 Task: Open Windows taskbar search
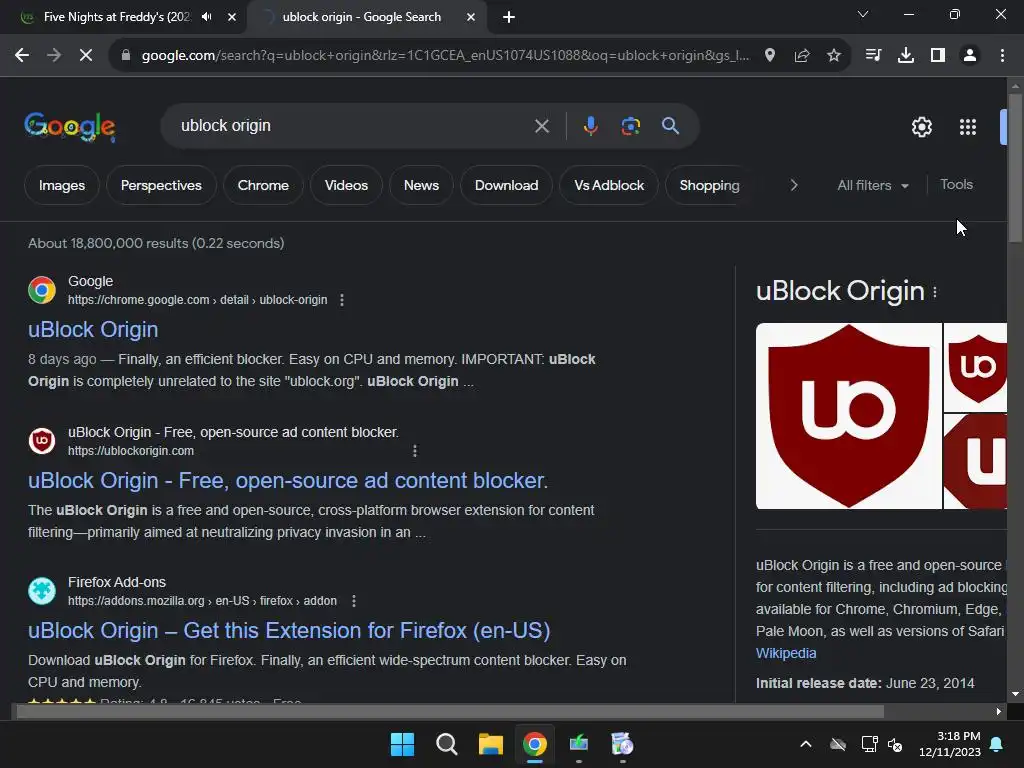(x=447, y=744)
